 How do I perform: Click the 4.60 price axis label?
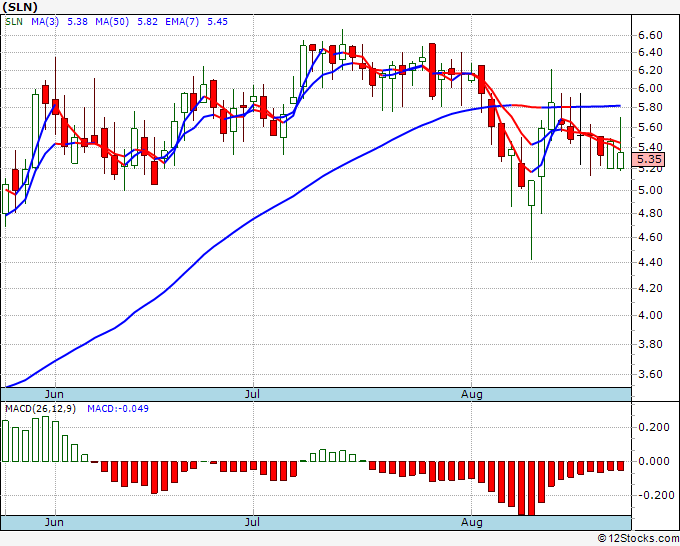coord(650,237)
